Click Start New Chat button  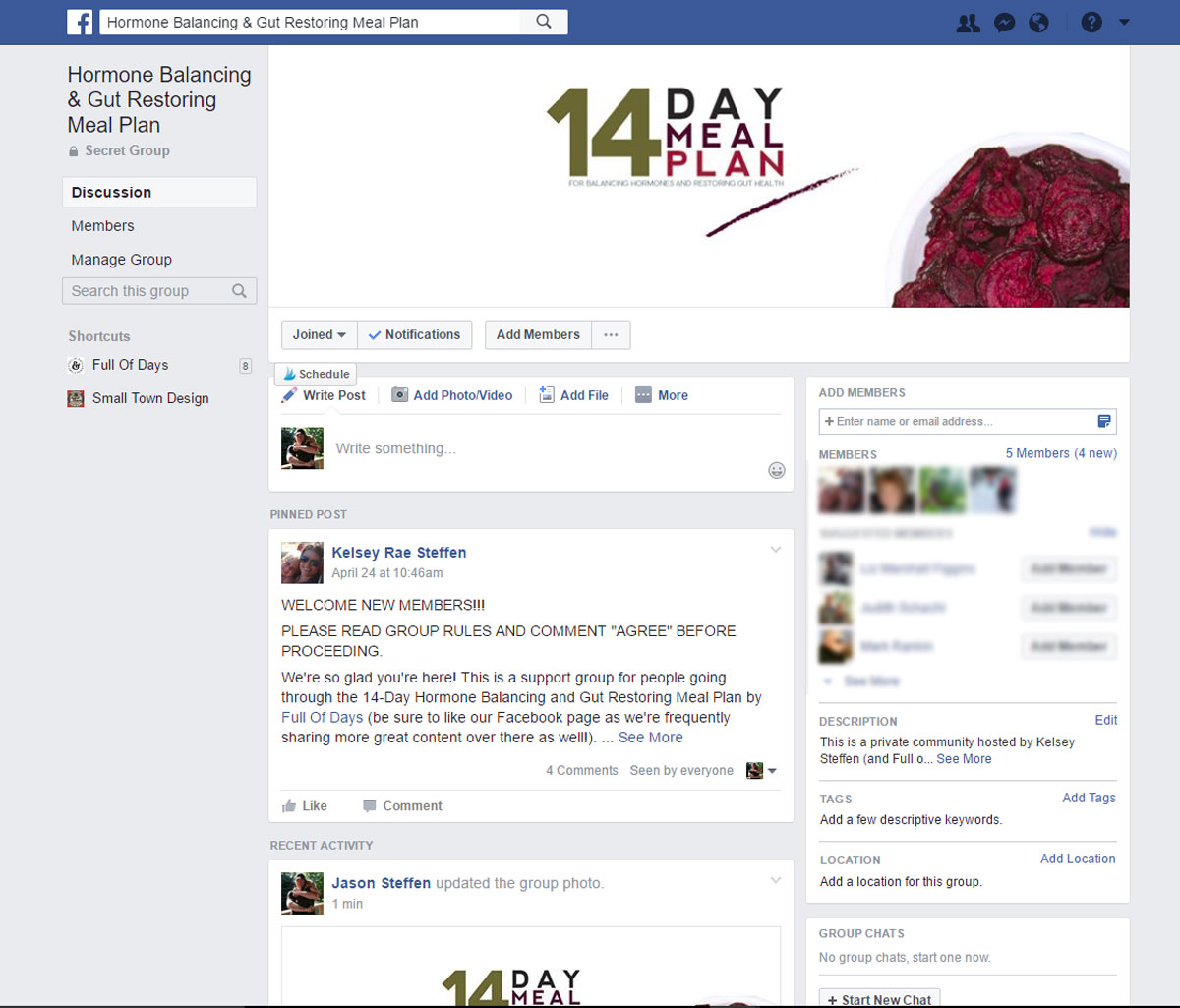tap(880, 998)
